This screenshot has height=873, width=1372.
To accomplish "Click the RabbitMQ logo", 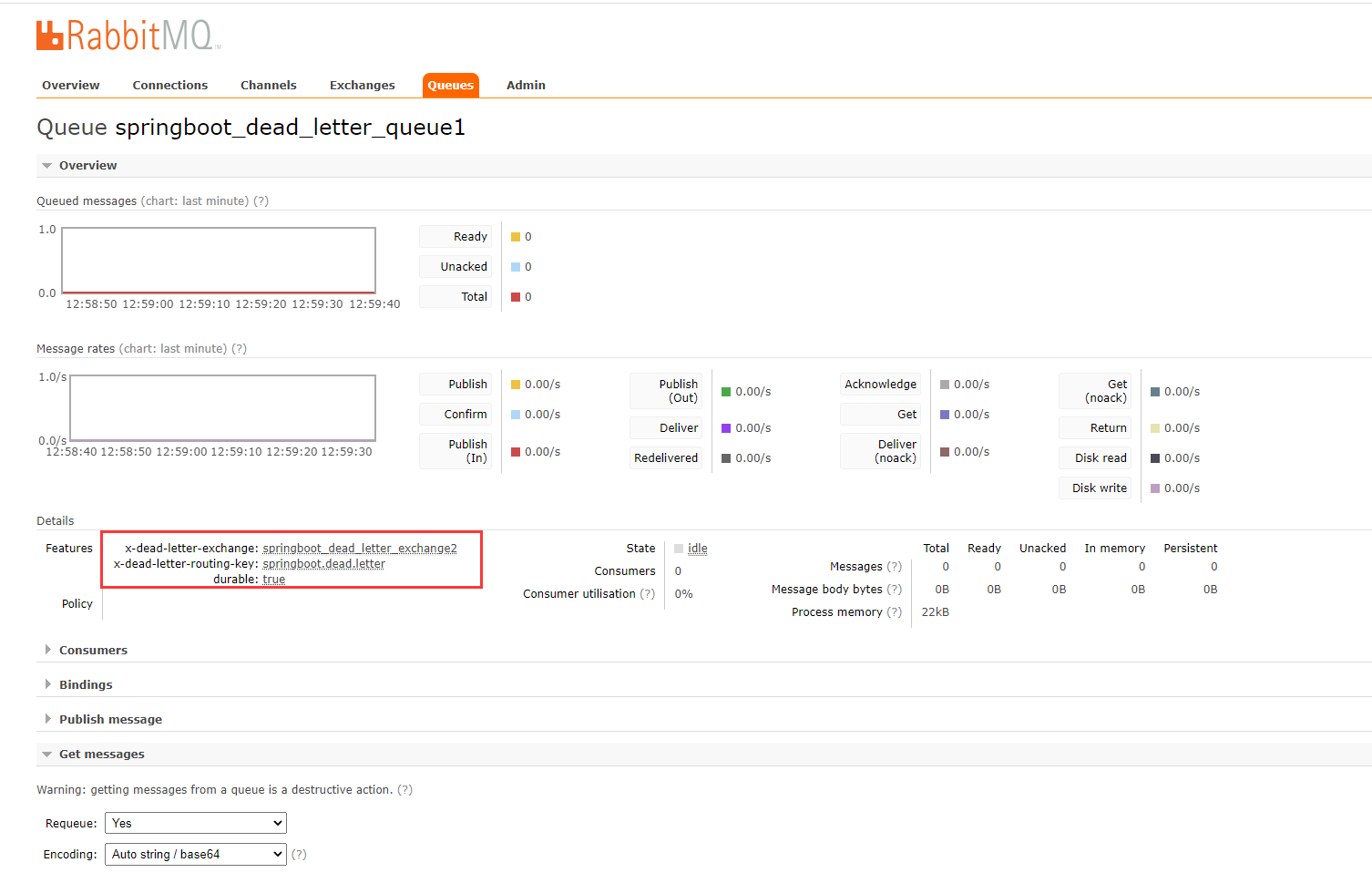I will coord(128,35).
